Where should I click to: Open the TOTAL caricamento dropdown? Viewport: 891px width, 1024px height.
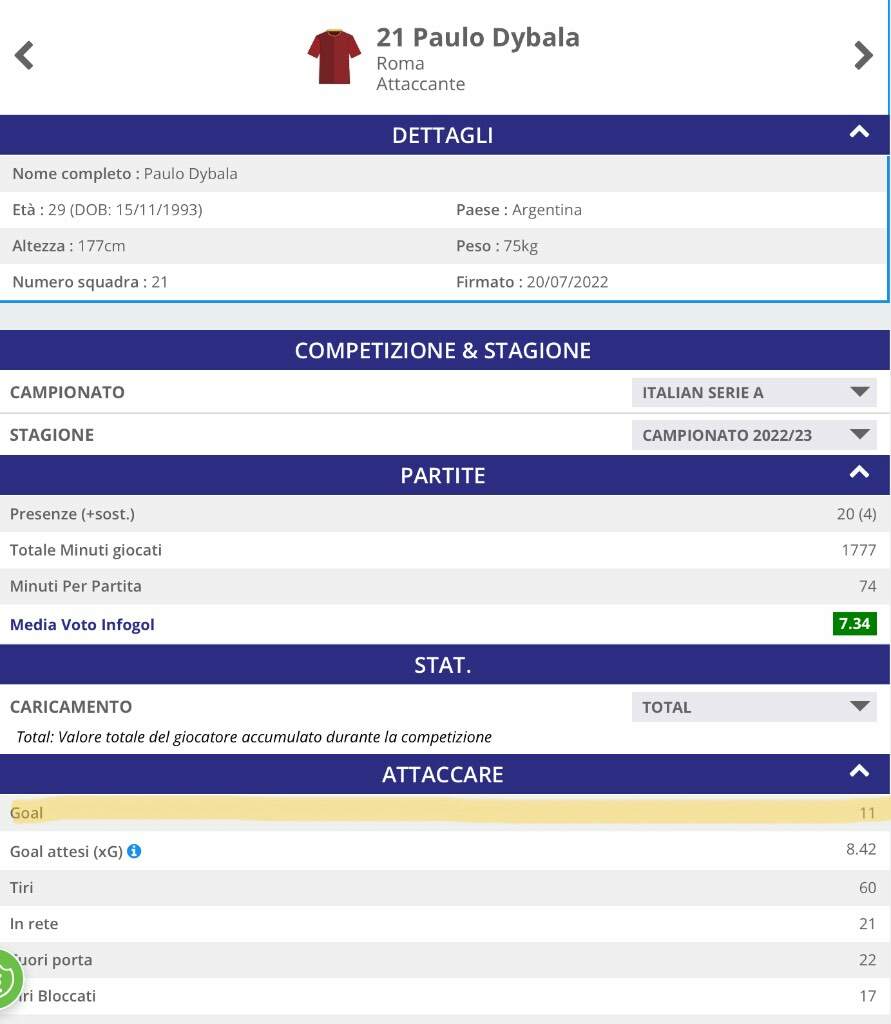coord(754,707)
